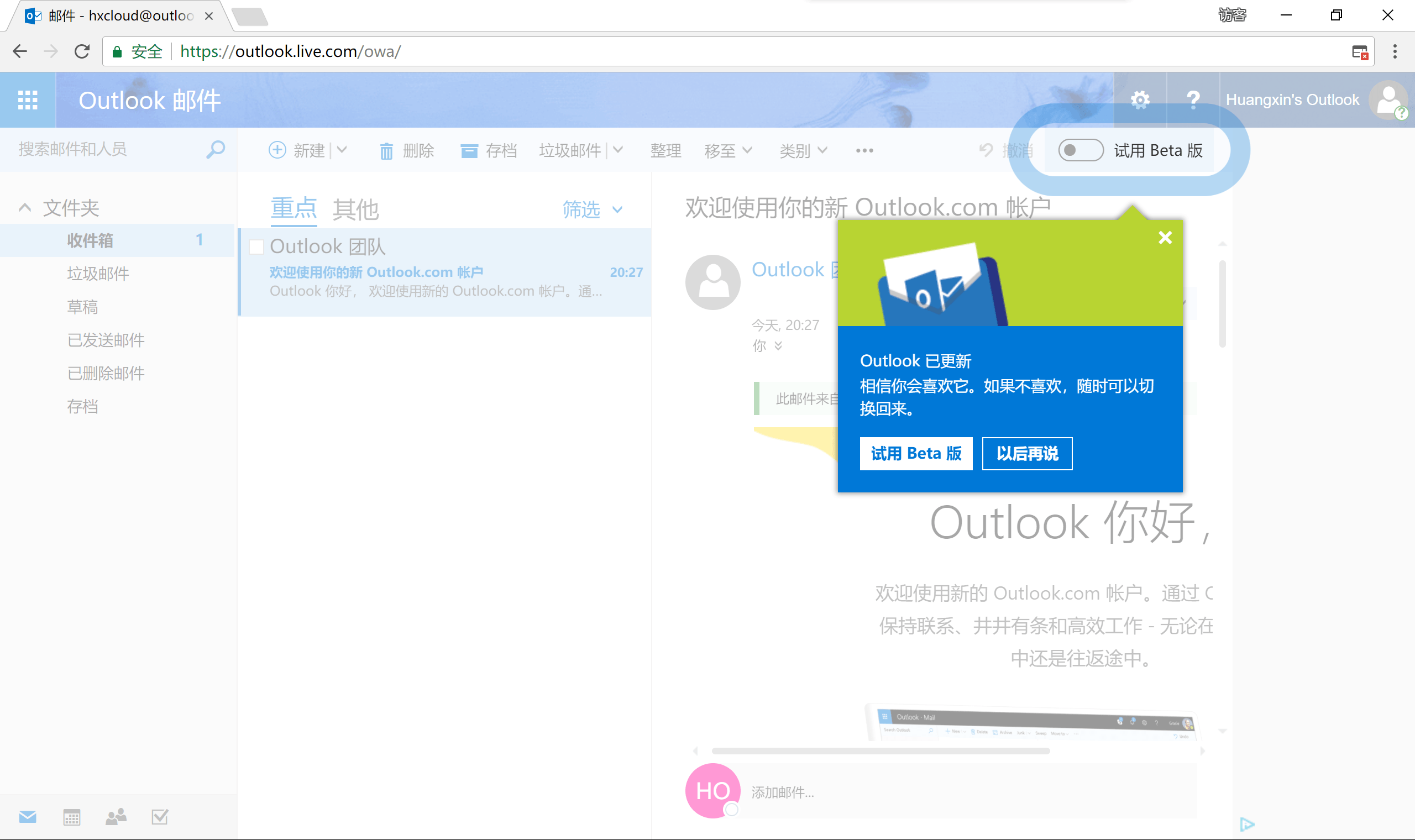Open the app launcher waffle icon
This screenshot has height=840, width=1415.
27,99
